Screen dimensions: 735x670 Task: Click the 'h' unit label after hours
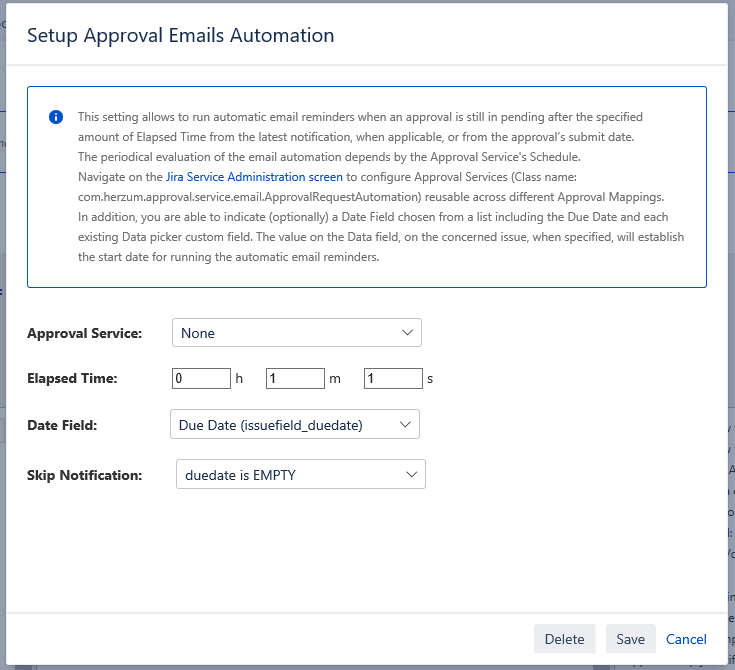239,379
